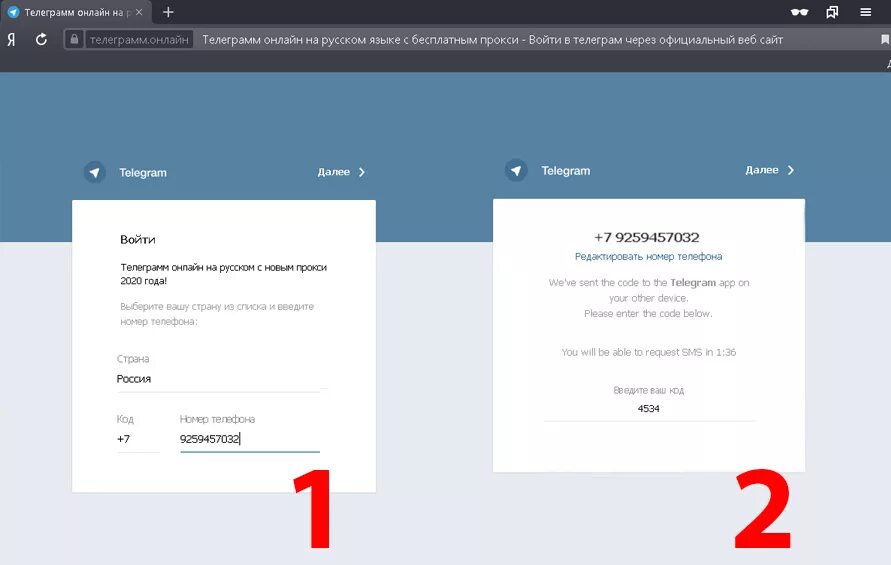Screen dimensions: 891x565
Task: Click Далее in the left login panel
Action: click(x=334, y=172)
